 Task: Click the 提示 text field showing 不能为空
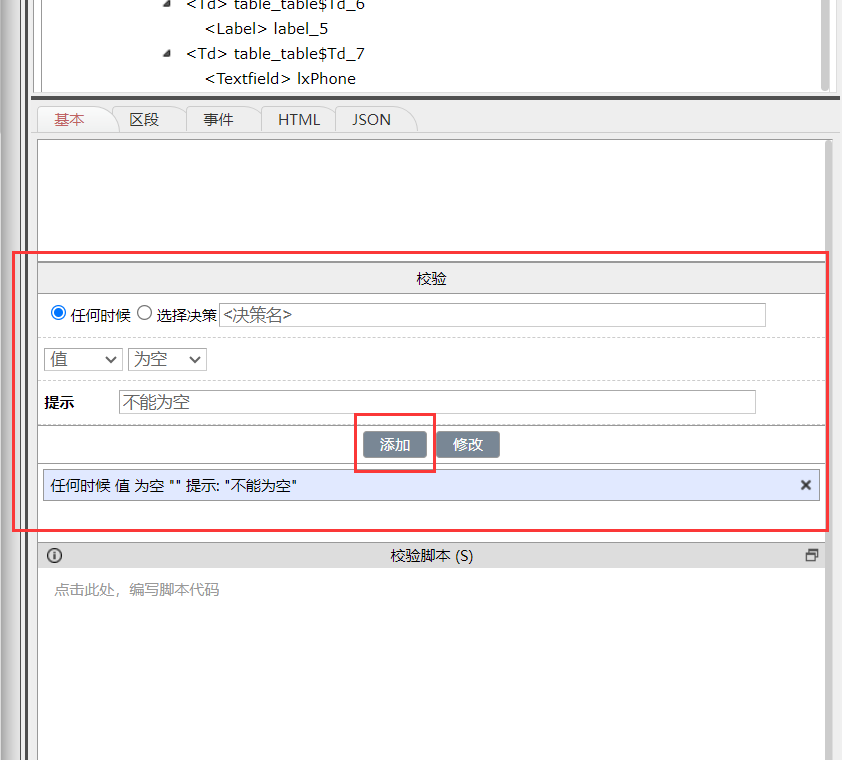(437, 401)
